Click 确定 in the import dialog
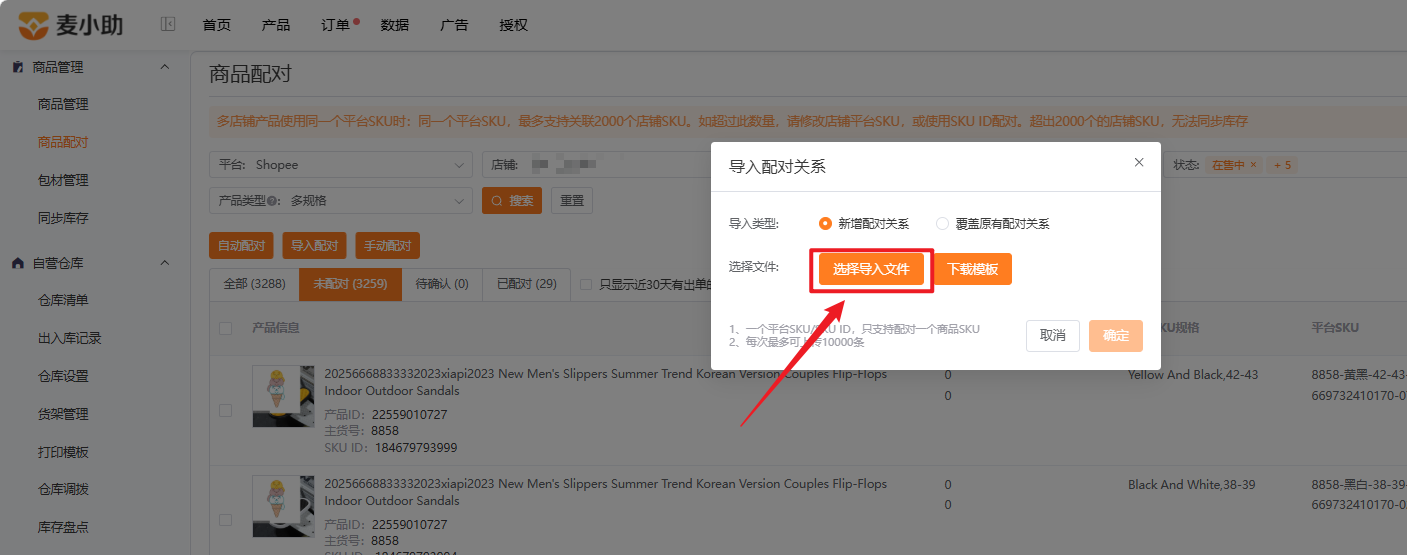1407x555 pixels. [x=1116, y=336]
